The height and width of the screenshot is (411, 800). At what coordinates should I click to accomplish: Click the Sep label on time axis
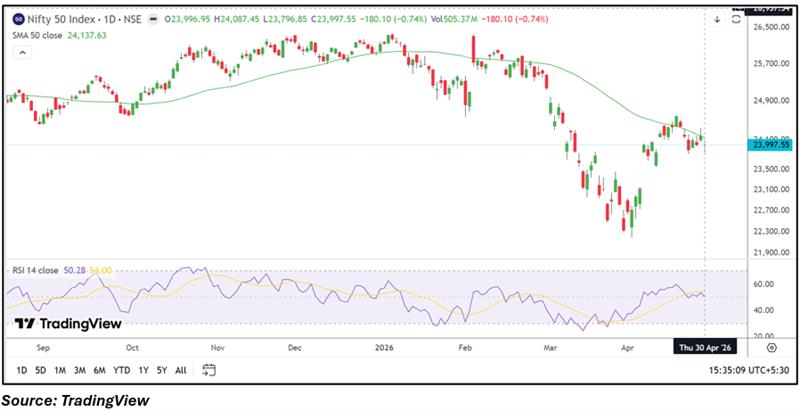pyautogui.click(x=42, y=348)
